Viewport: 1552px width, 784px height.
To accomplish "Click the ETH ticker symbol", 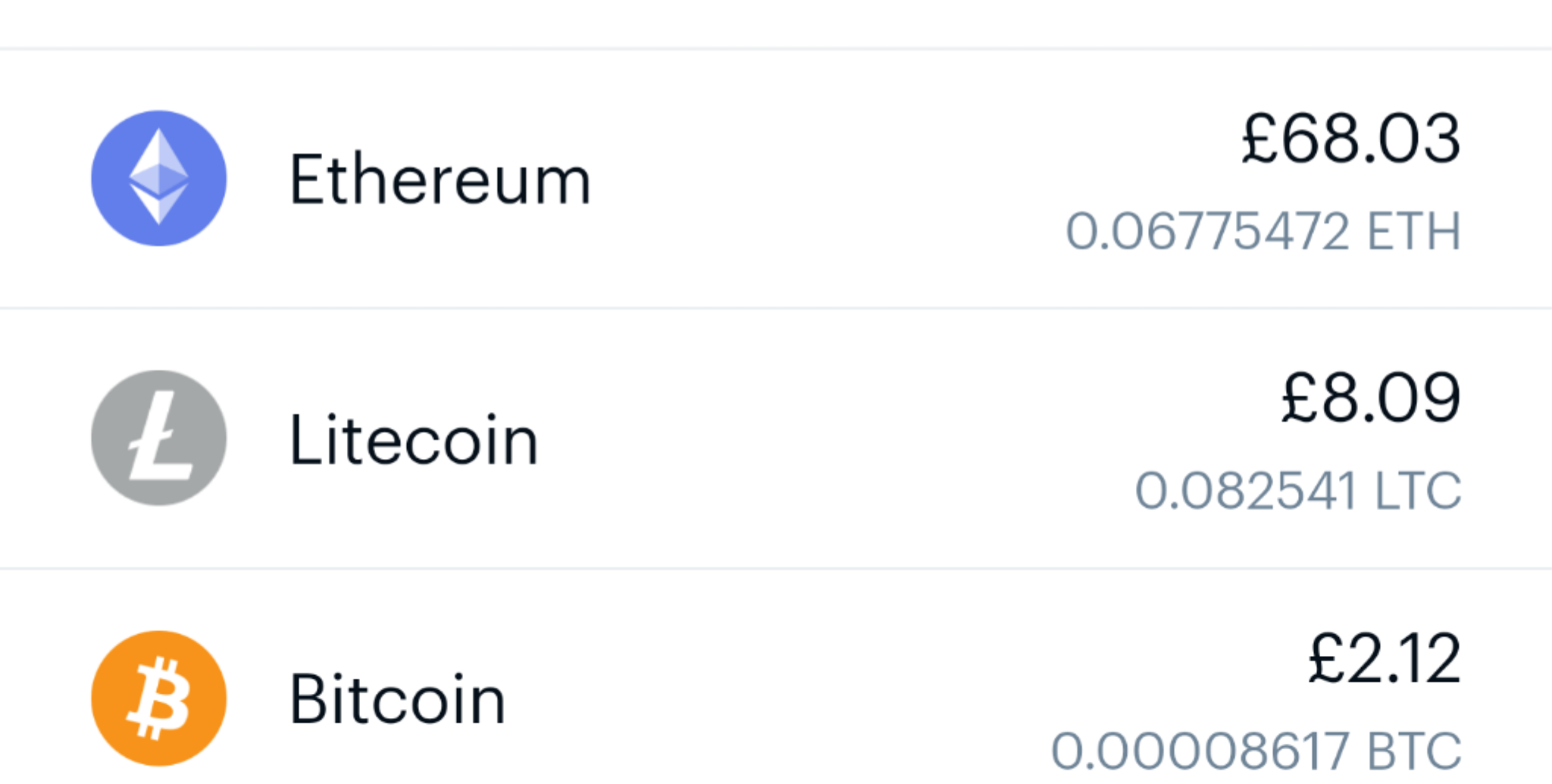I will point(1414,231).
